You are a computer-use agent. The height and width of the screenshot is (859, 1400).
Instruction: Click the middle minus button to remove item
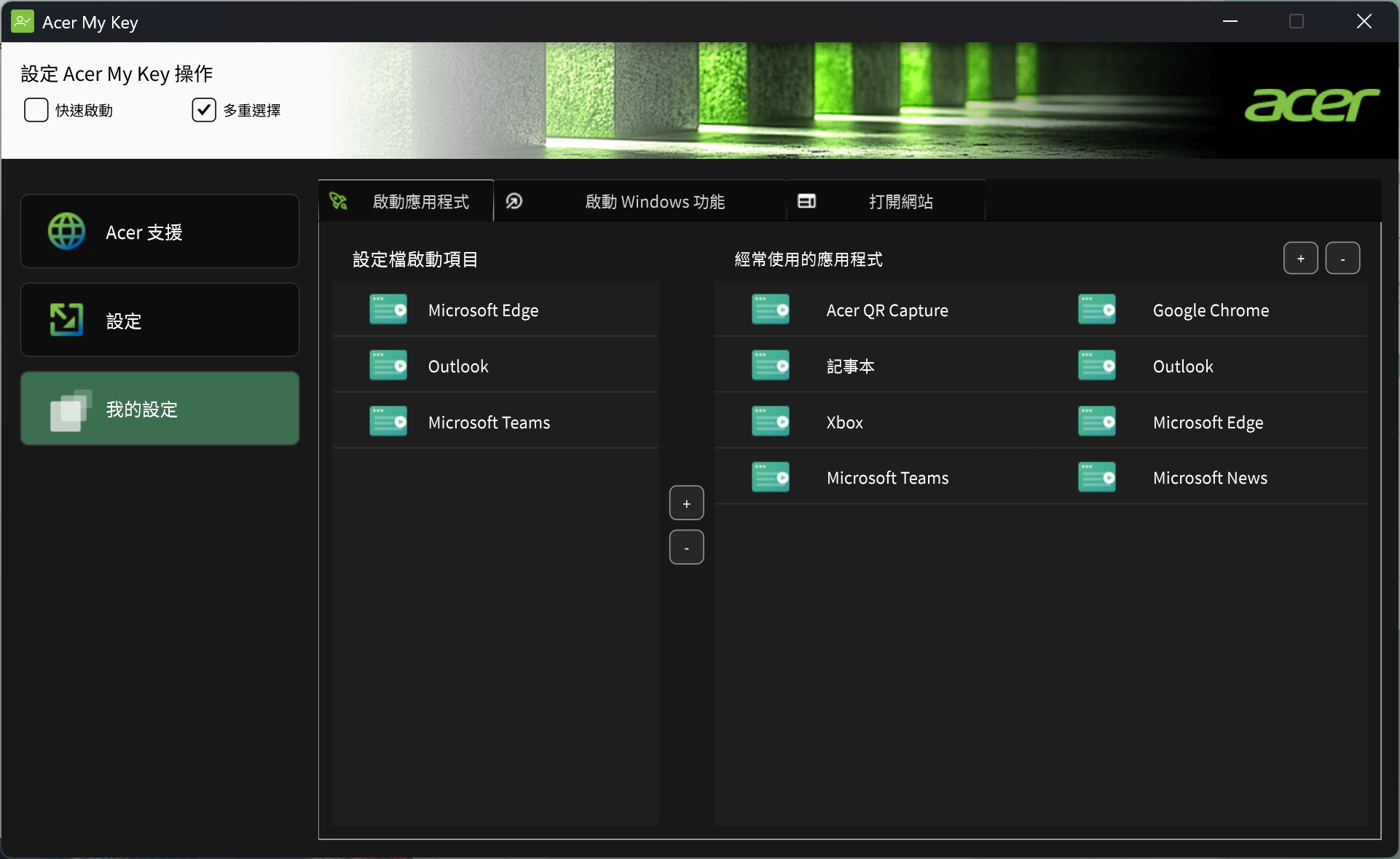click(686, 548)
